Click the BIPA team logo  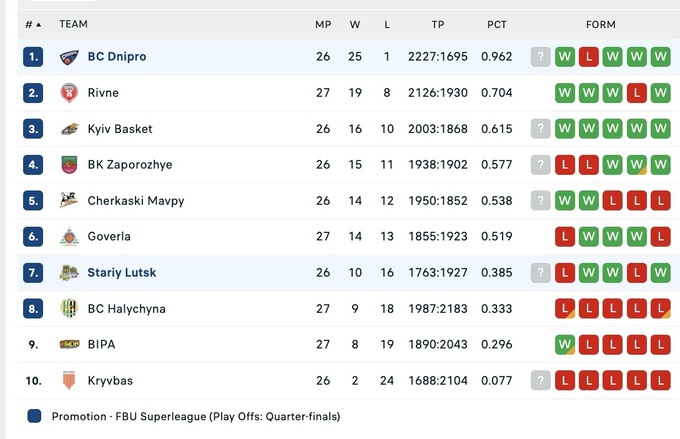coord(69,345)
